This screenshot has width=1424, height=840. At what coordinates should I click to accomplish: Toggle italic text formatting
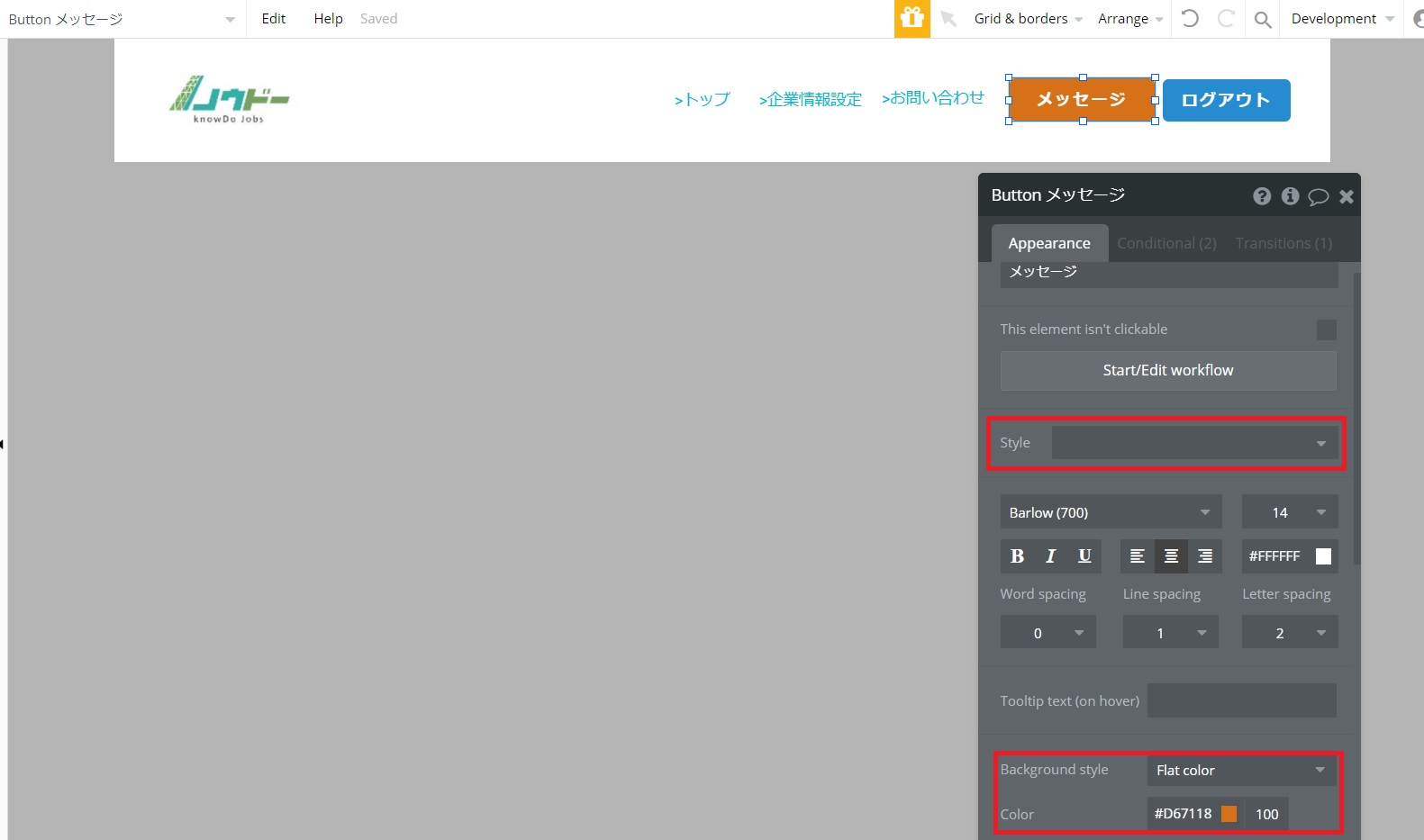[1050, 556]
